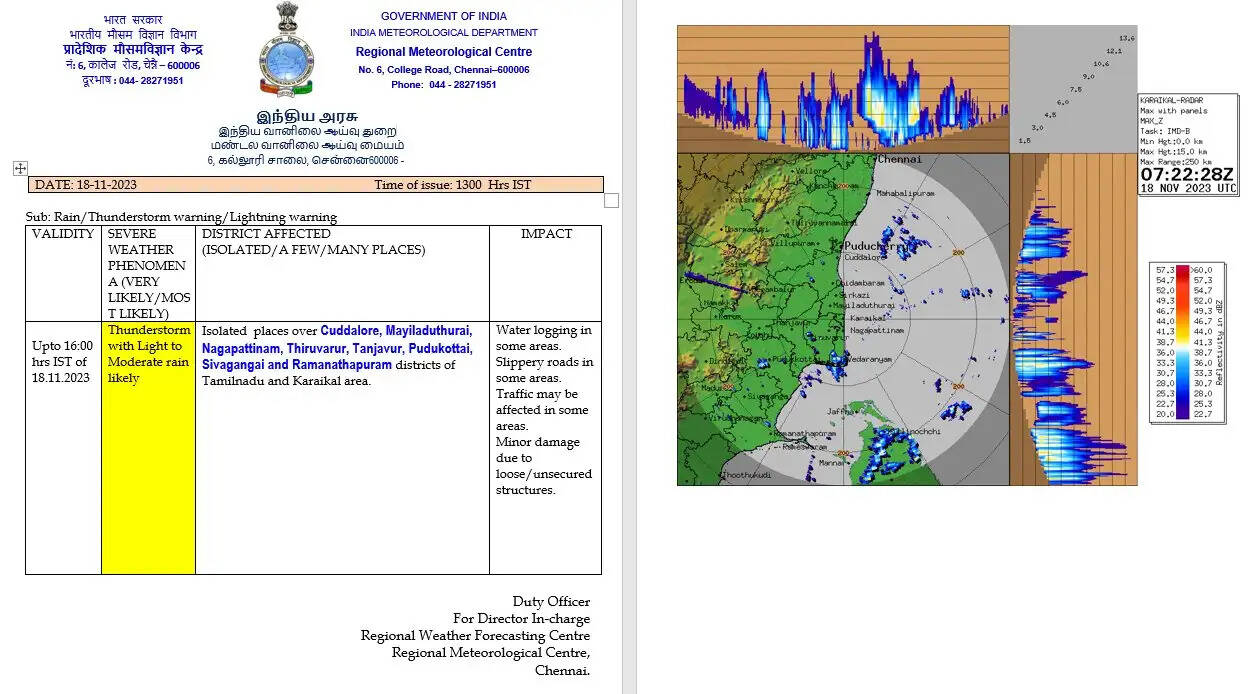
Task: Click the table resize handle square
Action: 611,200
